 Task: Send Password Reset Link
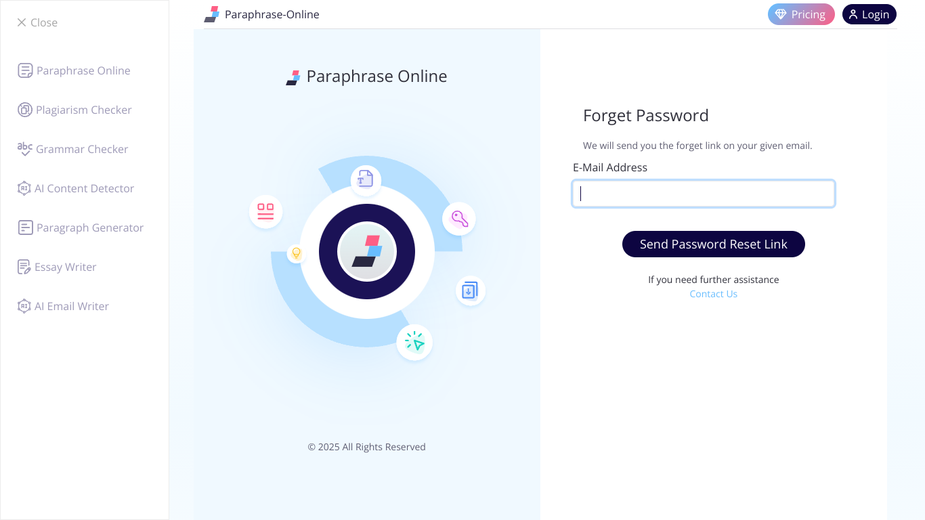click(713, 244)
